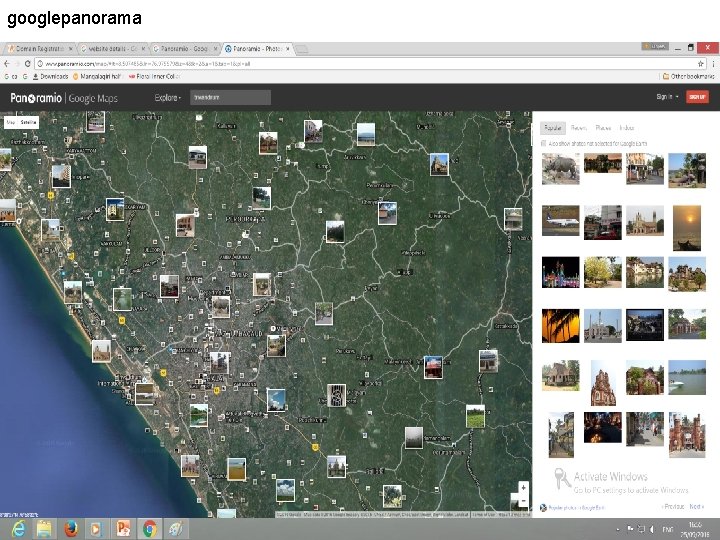Click the browser address bar

click(x=367, y=64)
